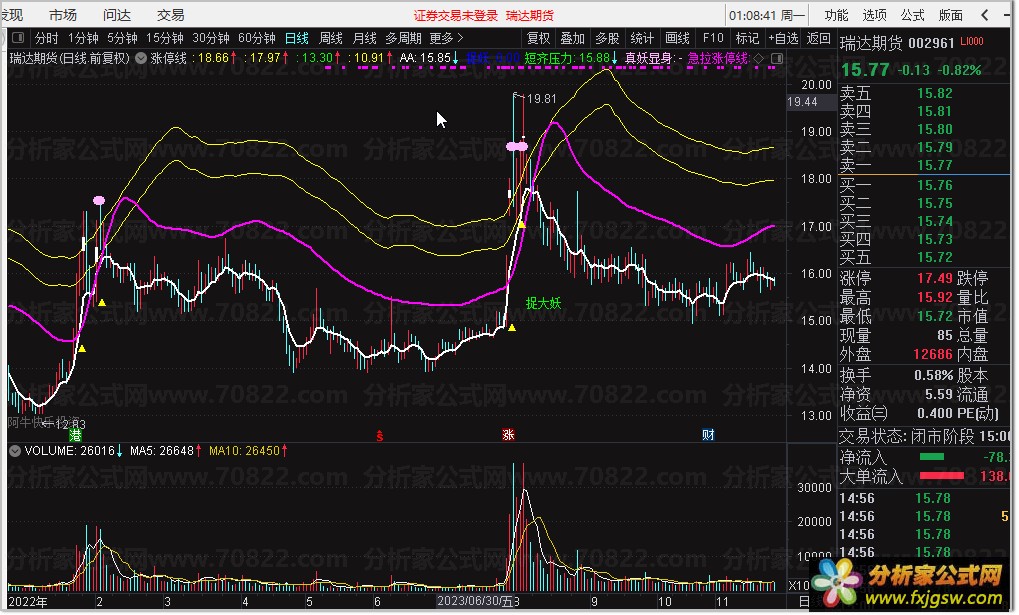Switch to 30分钟 chart period
Viewport: 1019px width, 615px height.
211,38
